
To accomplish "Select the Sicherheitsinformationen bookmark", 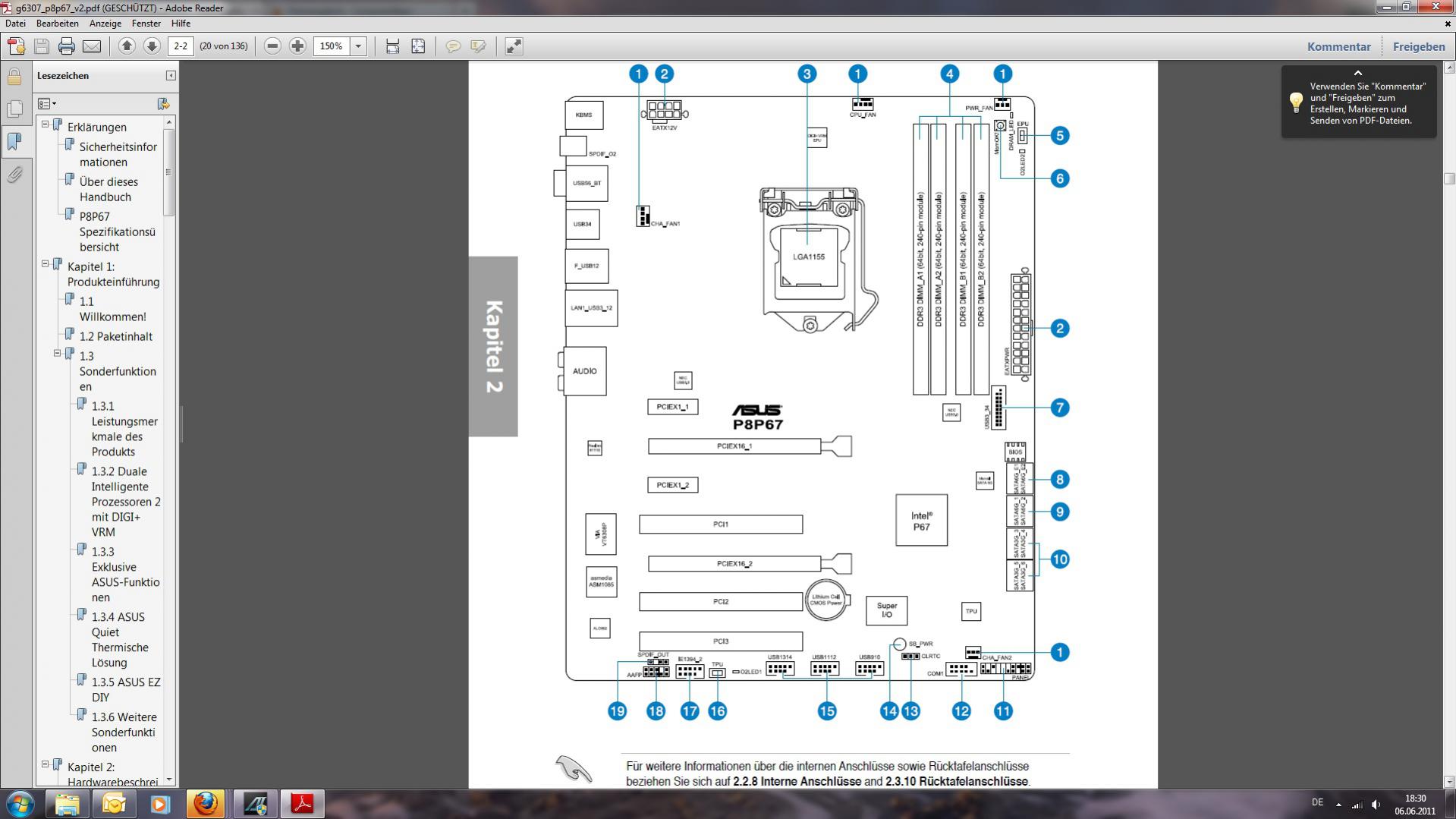I will [x=118, y=154].
